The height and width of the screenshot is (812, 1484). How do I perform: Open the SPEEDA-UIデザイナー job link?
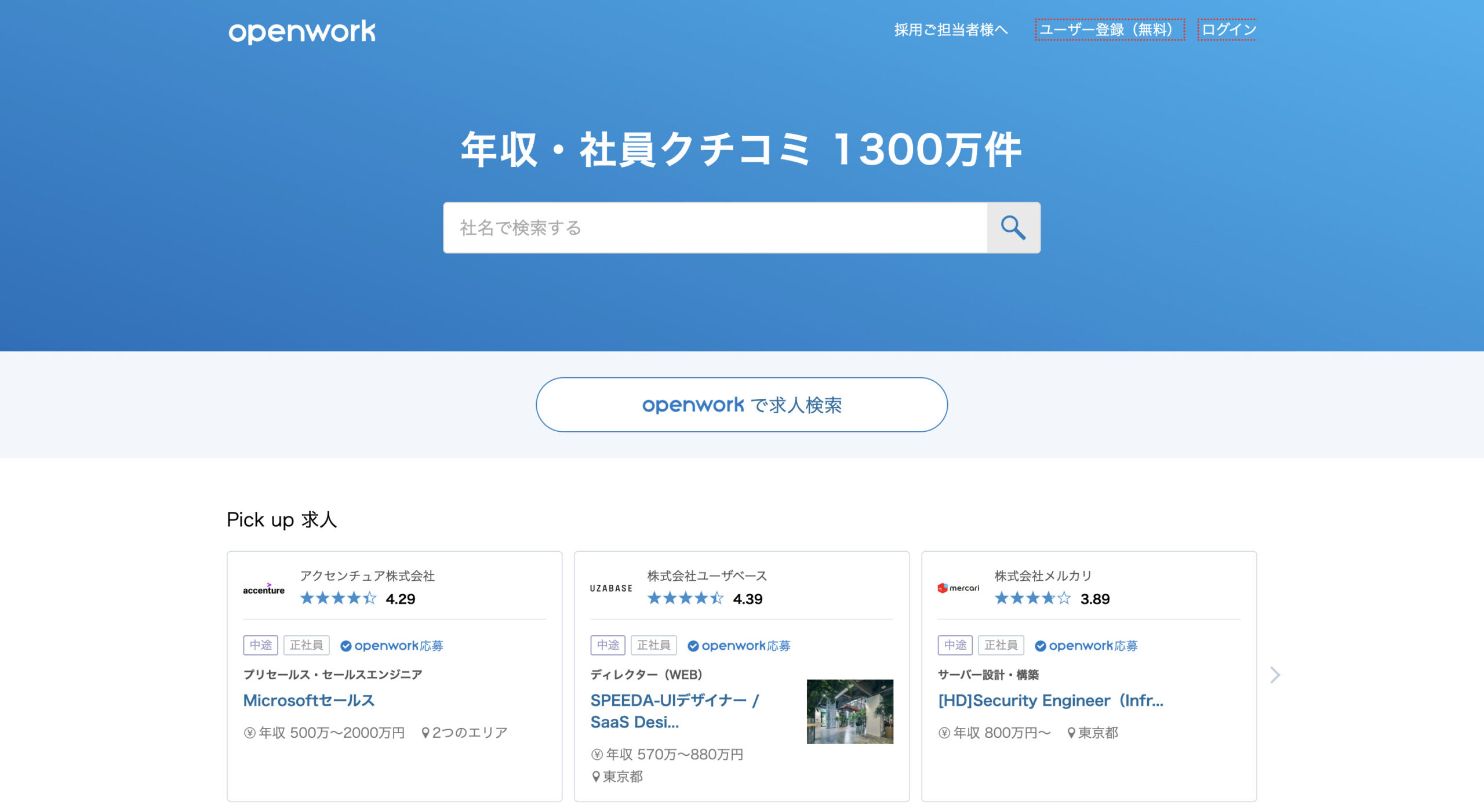click(x=675, y=712)
